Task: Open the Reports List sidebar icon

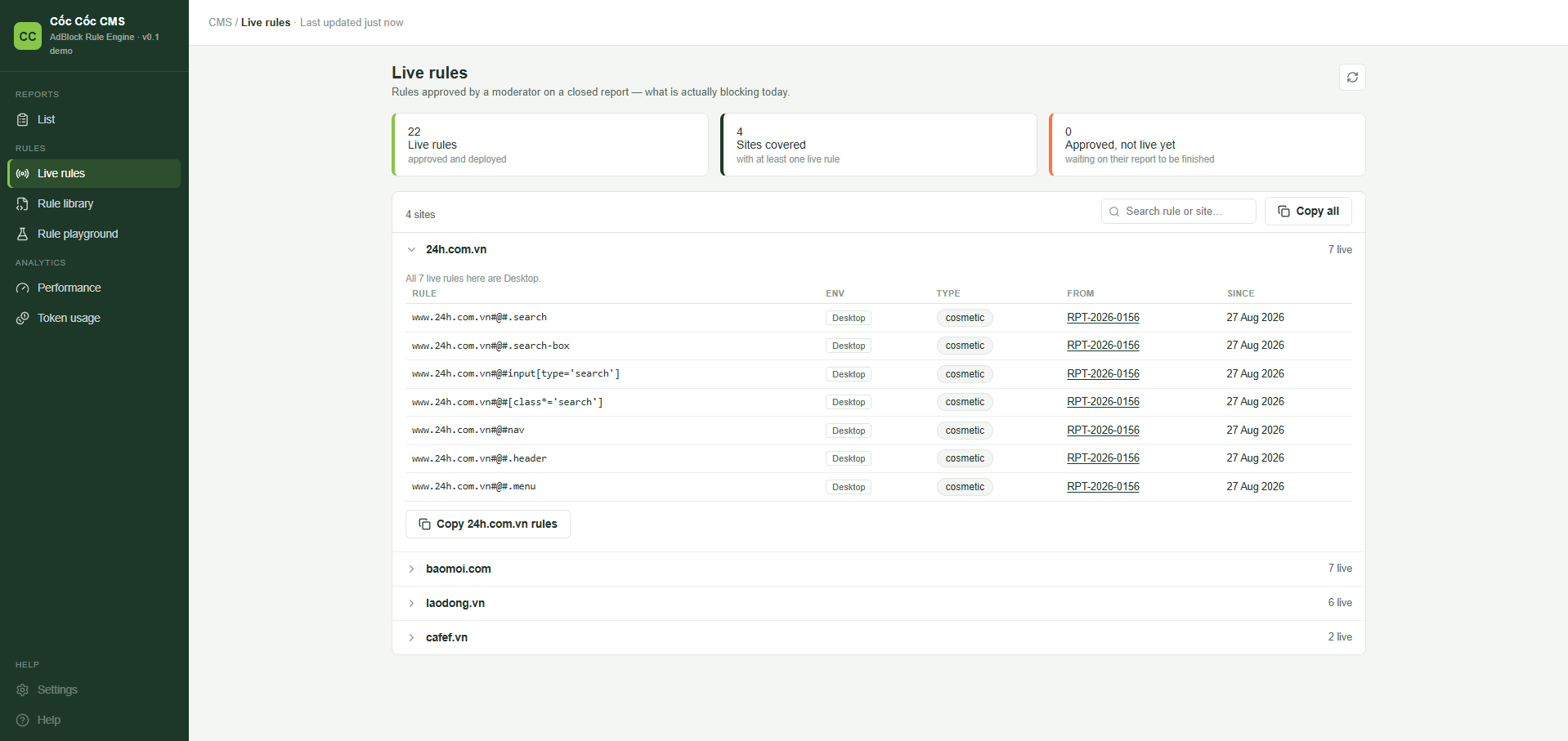Action: 23,119
